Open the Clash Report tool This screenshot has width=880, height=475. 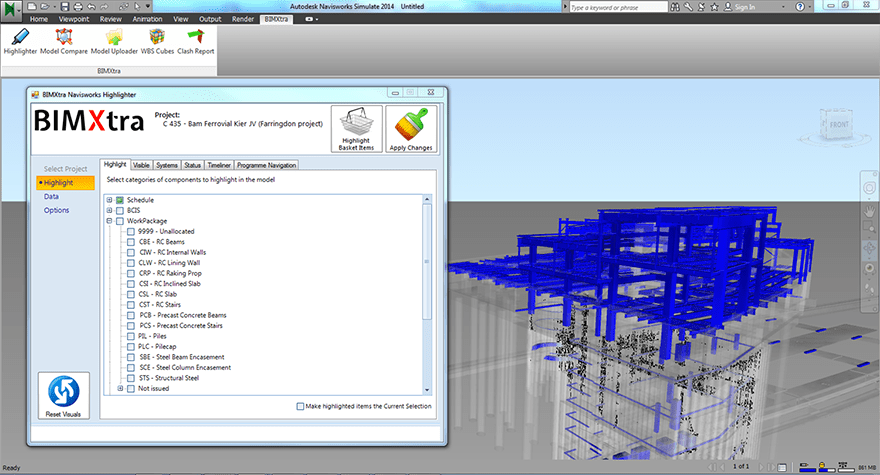[195, 42]
